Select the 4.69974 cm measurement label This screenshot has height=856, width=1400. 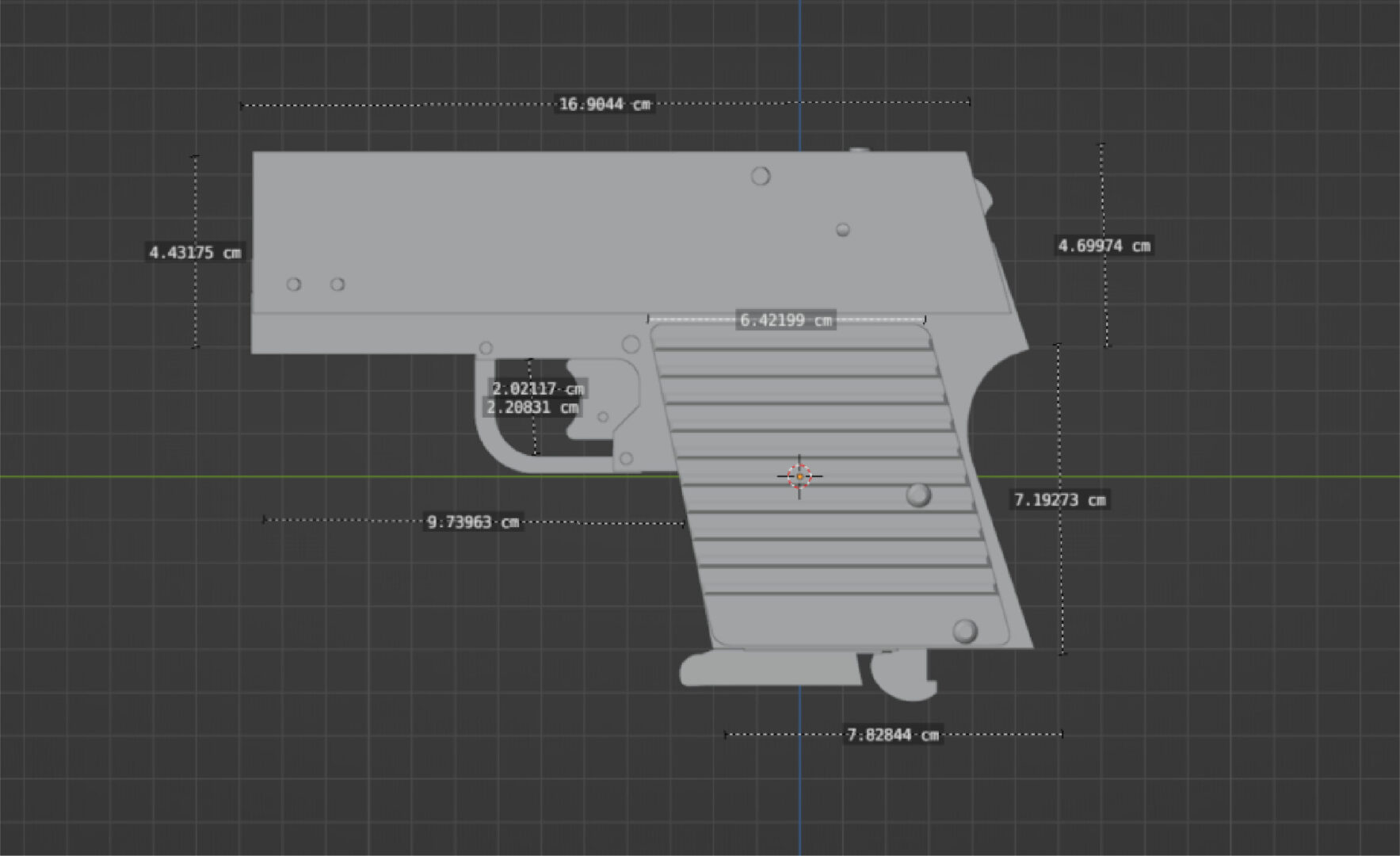click(1104, 246)
